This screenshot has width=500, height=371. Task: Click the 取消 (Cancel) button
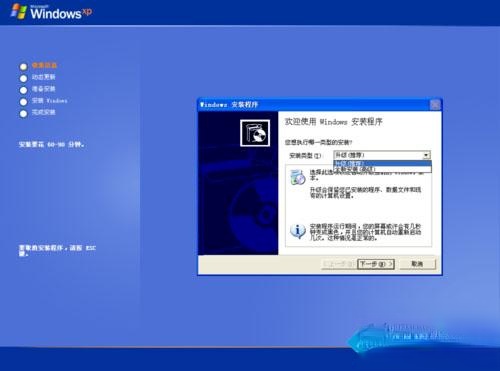[x=417, y=264]
